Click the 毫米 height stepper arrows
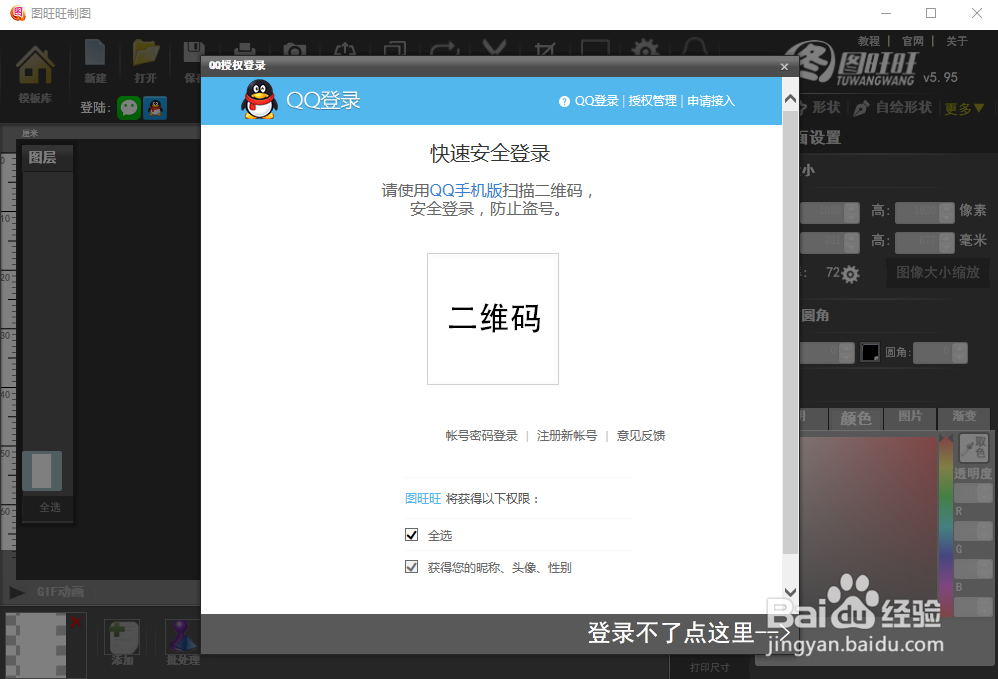The width and height of the screenshot is (998, 679). 946,242
